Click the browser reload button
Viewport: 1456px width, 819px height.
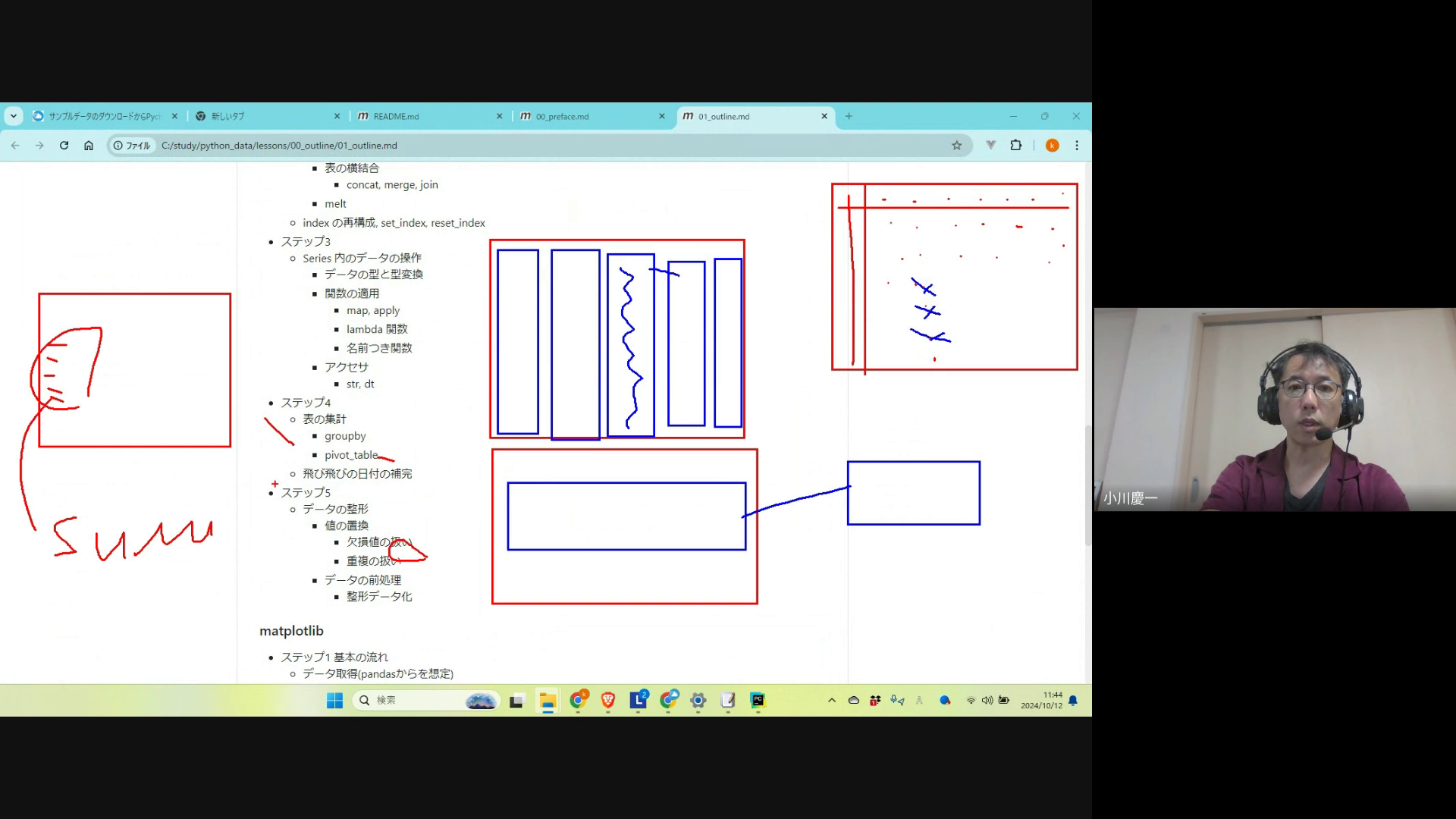64,146
